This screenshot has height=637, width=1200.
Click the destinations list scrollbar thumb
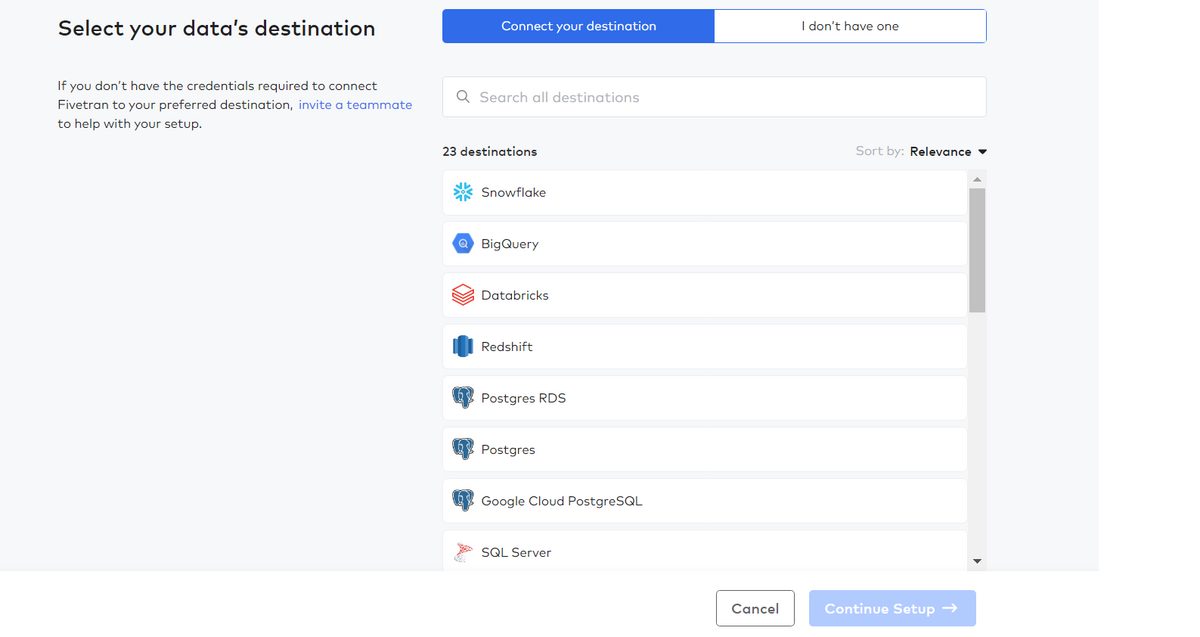pos(977,250)
